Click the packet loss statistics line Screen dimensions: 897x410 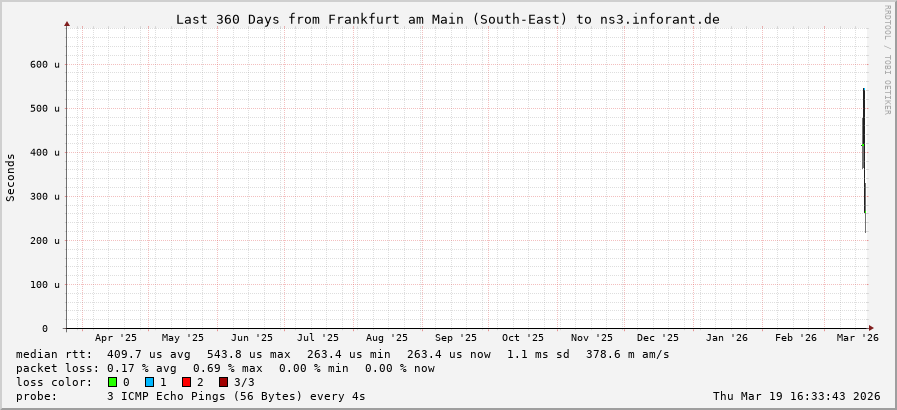tap(225, 368)
